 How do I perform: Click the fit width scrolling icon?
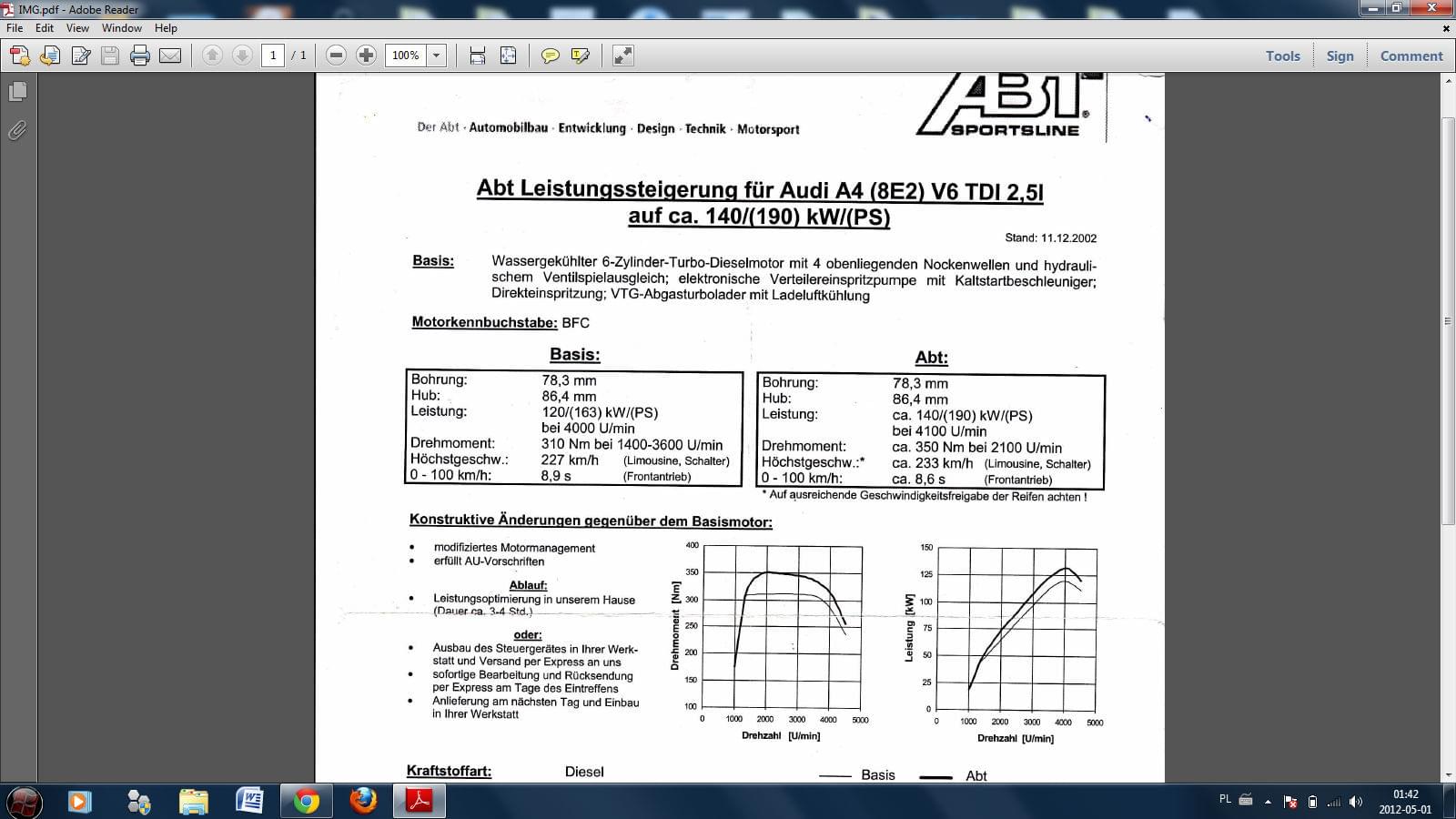(478, 56)
